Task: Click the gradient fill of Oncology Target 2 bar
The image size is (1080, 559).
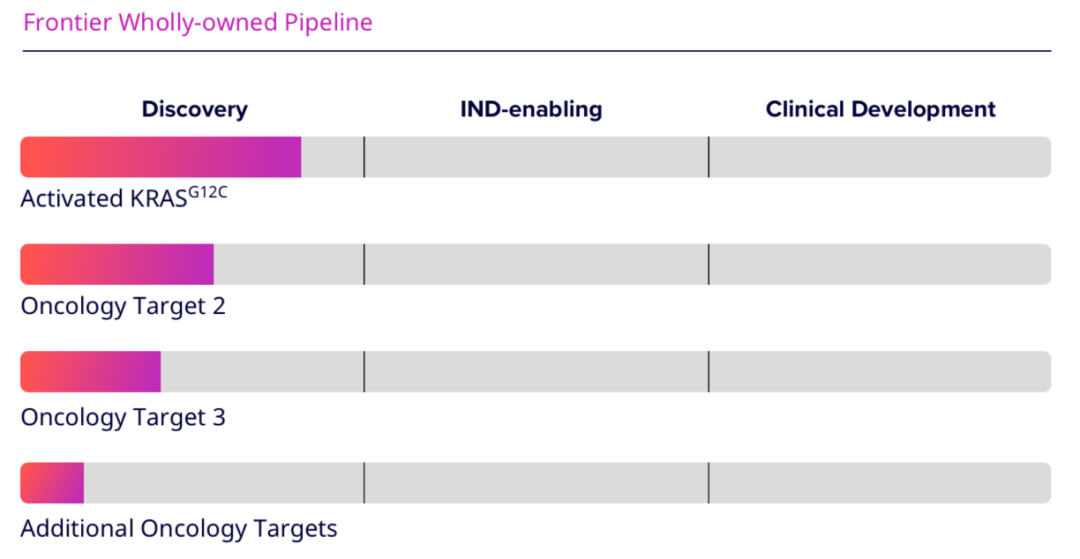Action: [117, 264]
